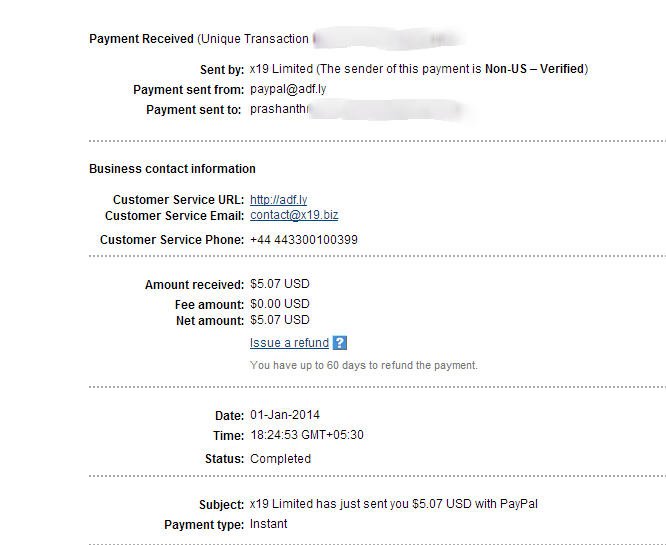This screenshot has height=545, width=666.
Task: Click the Payment Received heading text
Action: pos(141,39)
